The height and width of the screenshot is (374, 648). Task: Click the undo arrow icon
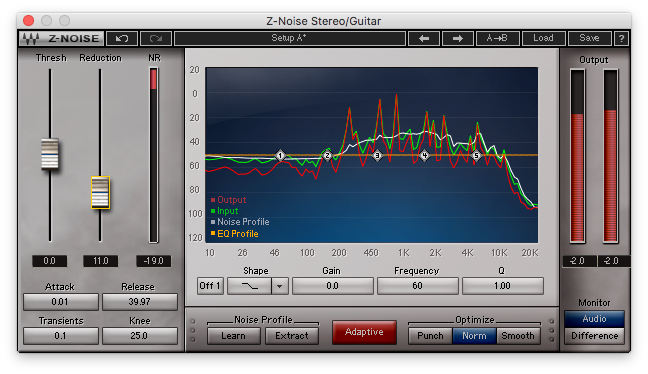click(122, 38)
